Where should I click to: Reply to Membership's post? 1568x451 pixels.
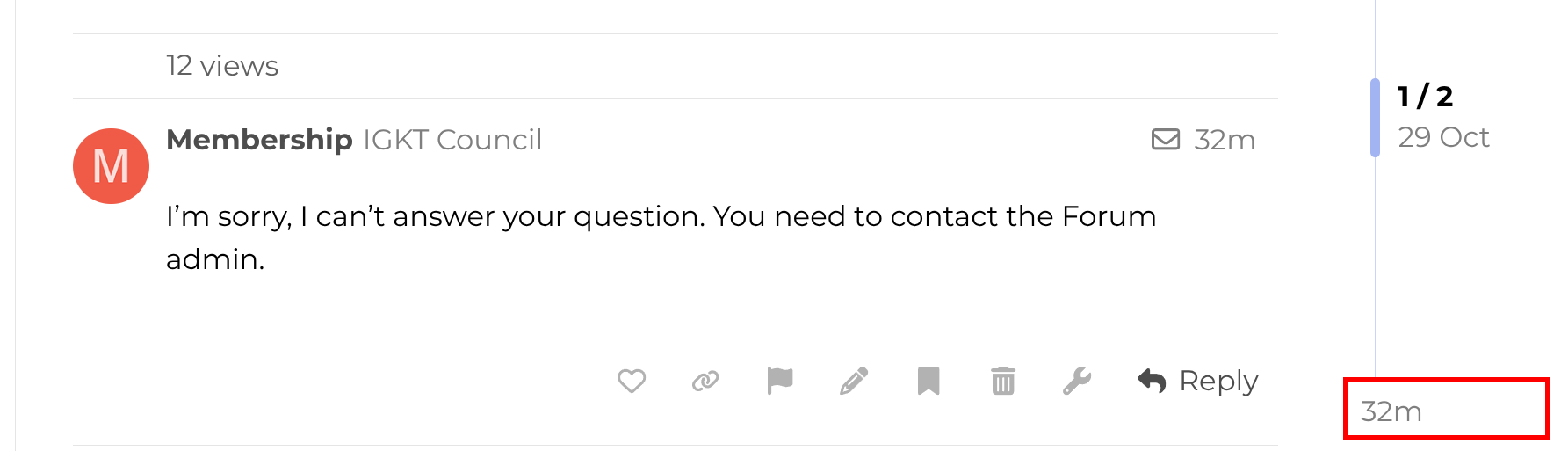(x=1198, y=381)
